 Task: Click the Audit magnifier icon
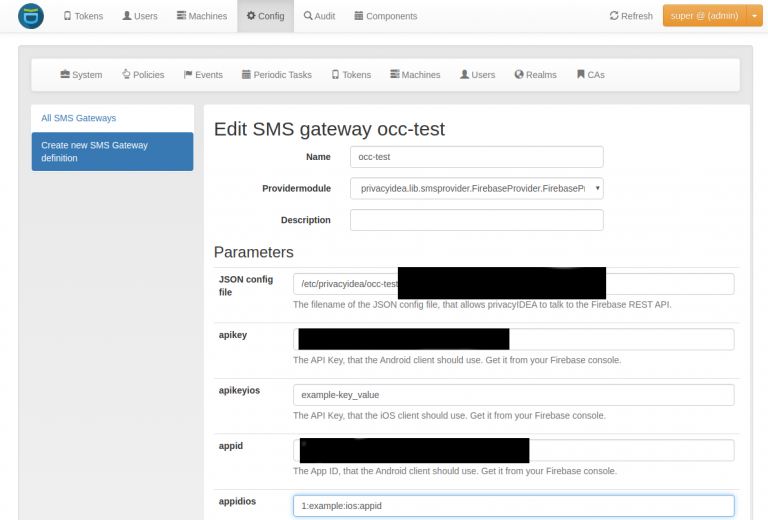[x=308, y=16]
